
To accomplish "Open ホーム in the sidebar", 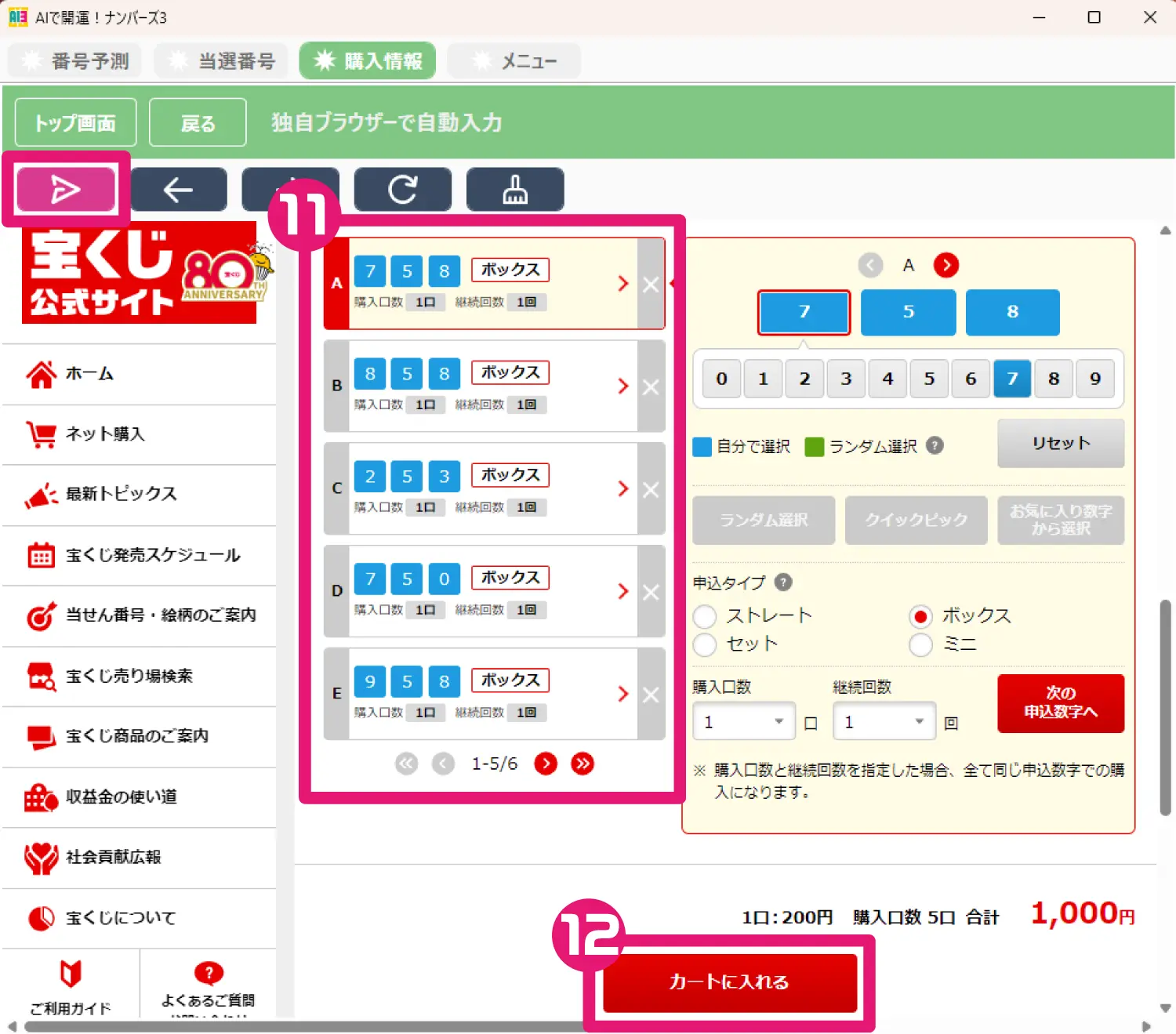I will tap(88, 374).
